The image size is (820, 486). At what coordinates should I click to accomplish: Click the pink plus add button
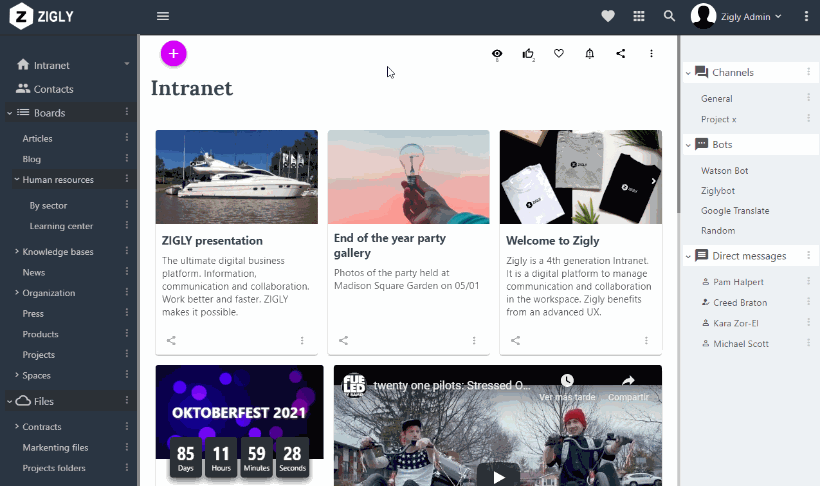(174, 53)
